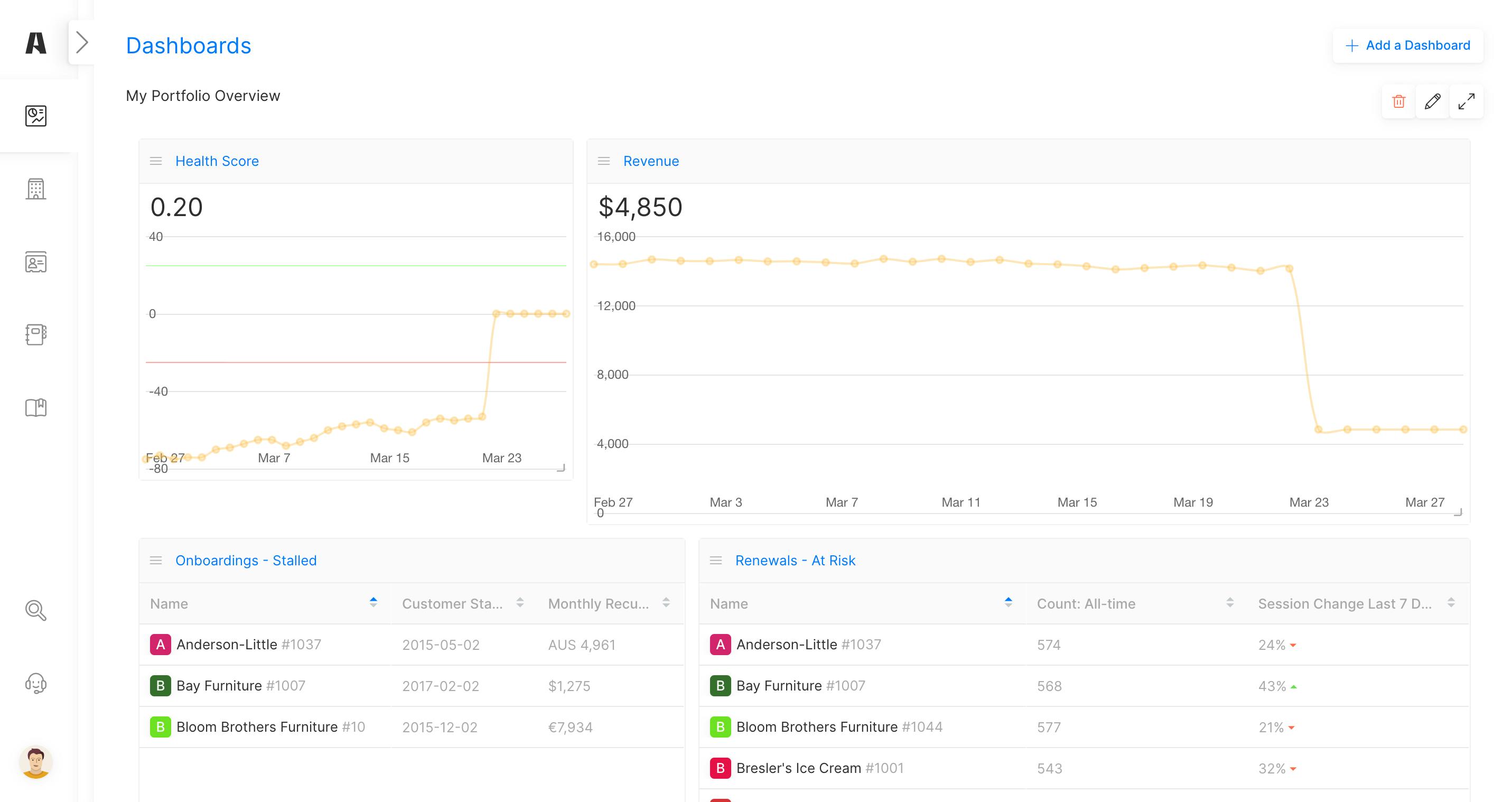Open the Dashboards sidebar icon
The width and height of the screenshot is (1512, 802).
click(x=36, y=116)
